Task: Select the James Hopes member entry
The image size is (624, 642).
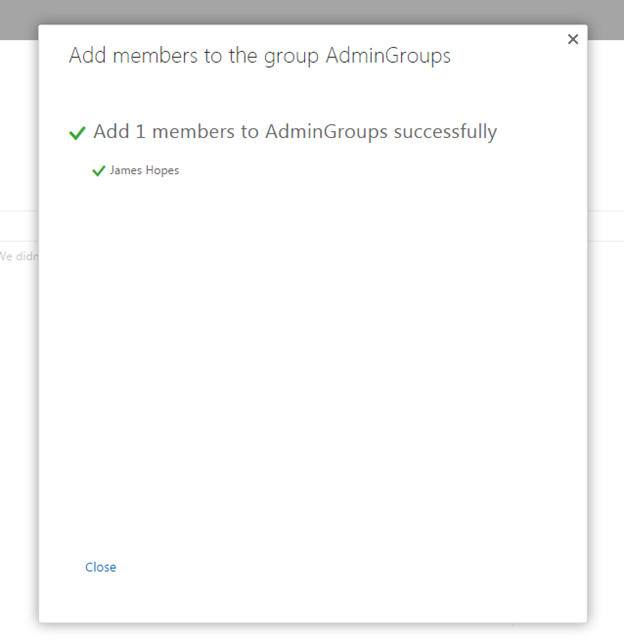Action: (x=144, y=171)
